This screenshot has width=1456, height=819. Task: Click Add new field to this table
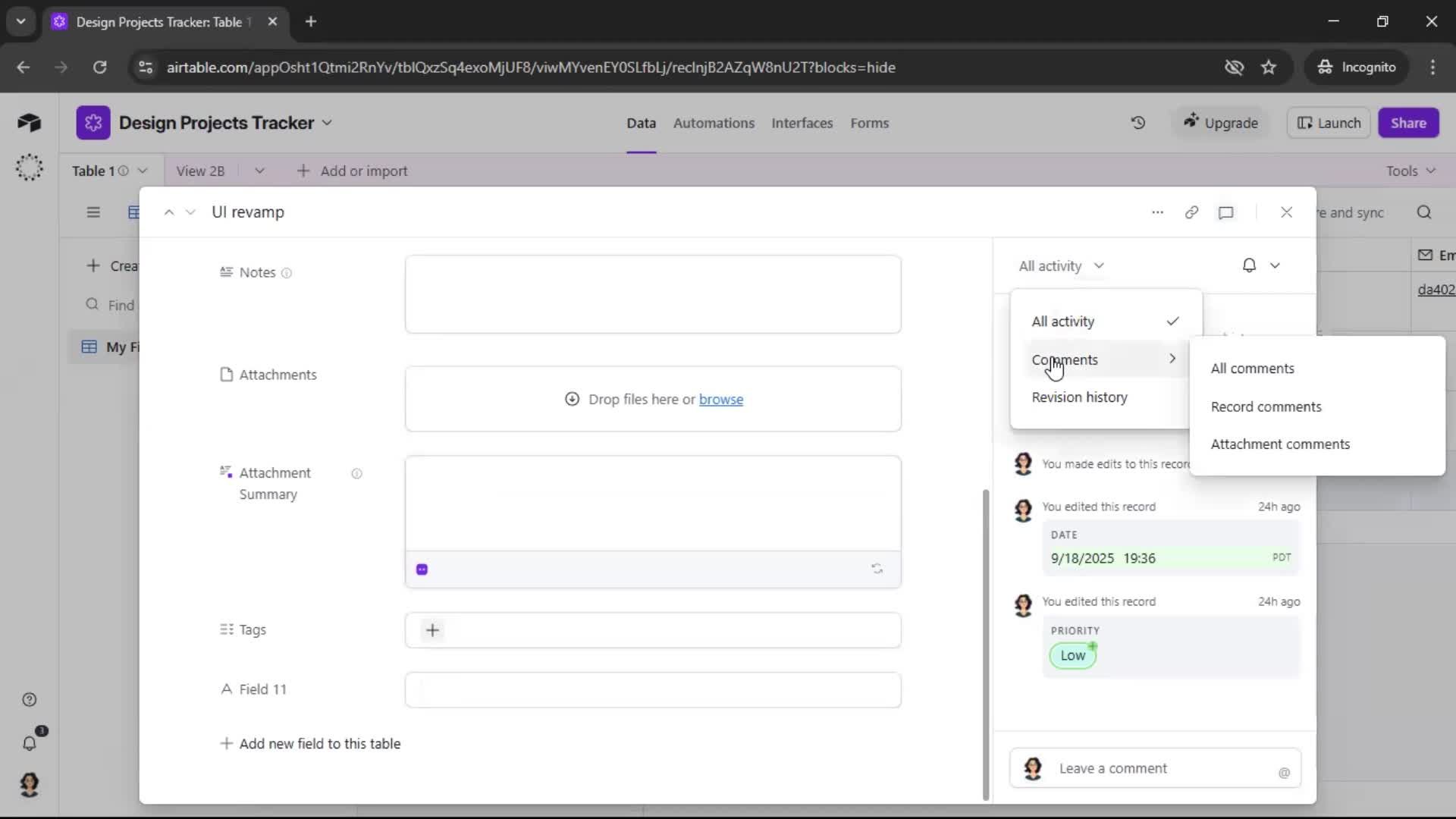(310, 744)
